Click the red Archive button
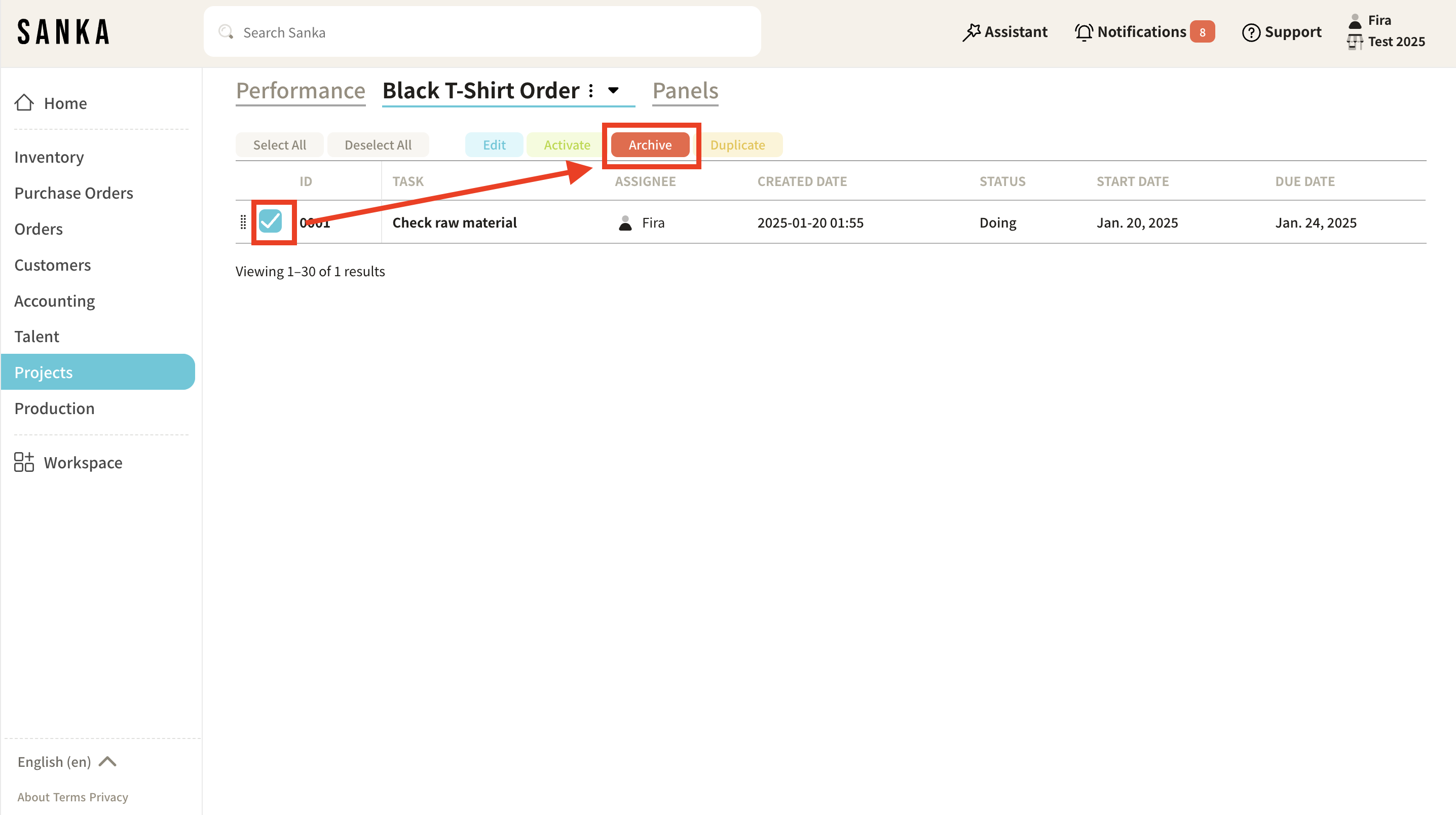The height and width of the screenshot is (815, 1456). point(650,144)
